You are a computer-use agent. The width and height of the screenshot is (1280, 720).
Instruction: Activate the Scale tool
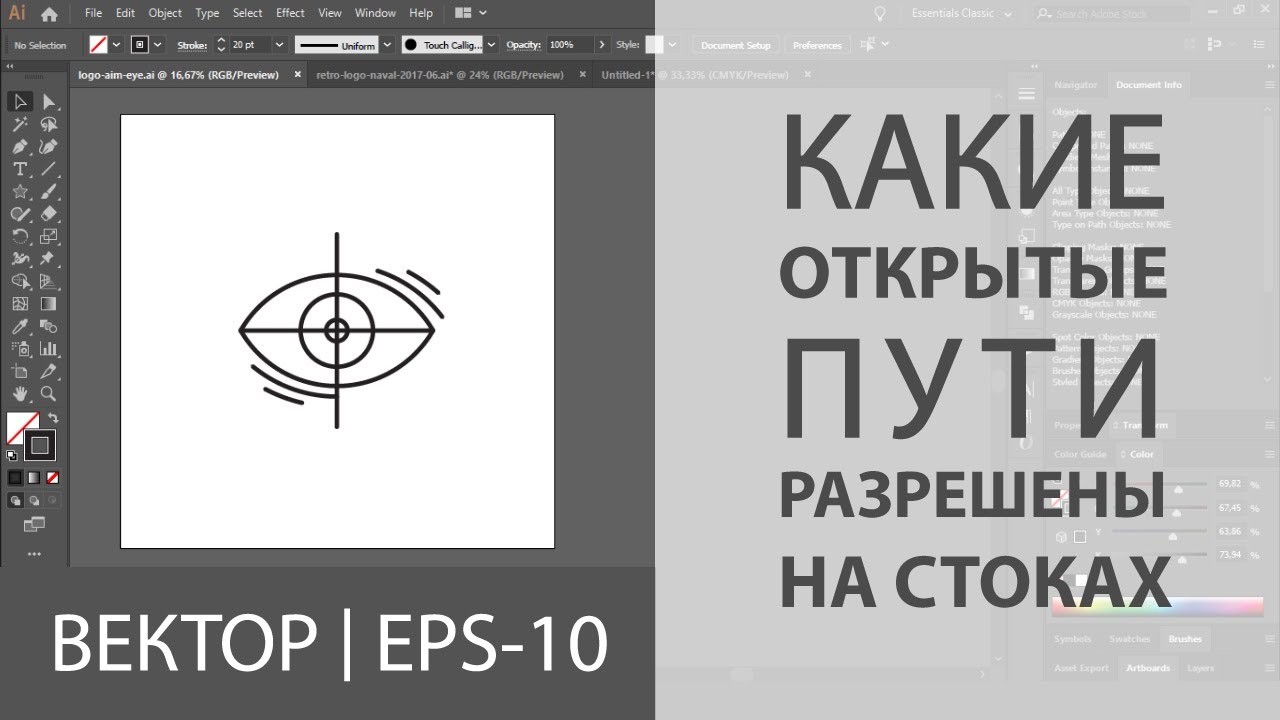click(x=48, y=236)
